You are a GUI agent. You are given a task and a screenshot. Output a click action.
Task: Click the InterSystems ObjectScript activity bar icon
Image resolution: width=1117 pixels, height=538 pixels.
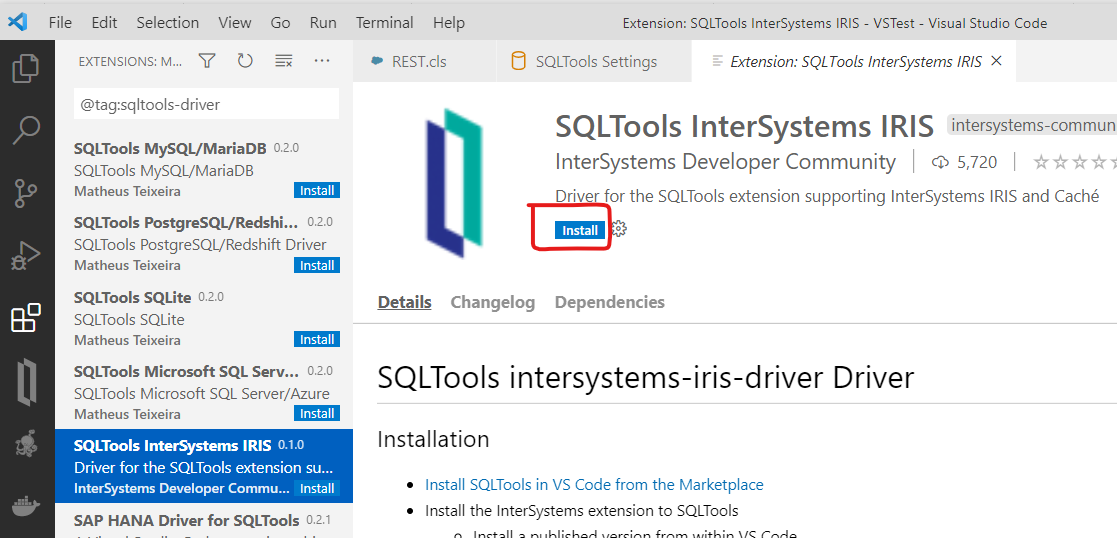pyautogui.click(x=26, y=382)
